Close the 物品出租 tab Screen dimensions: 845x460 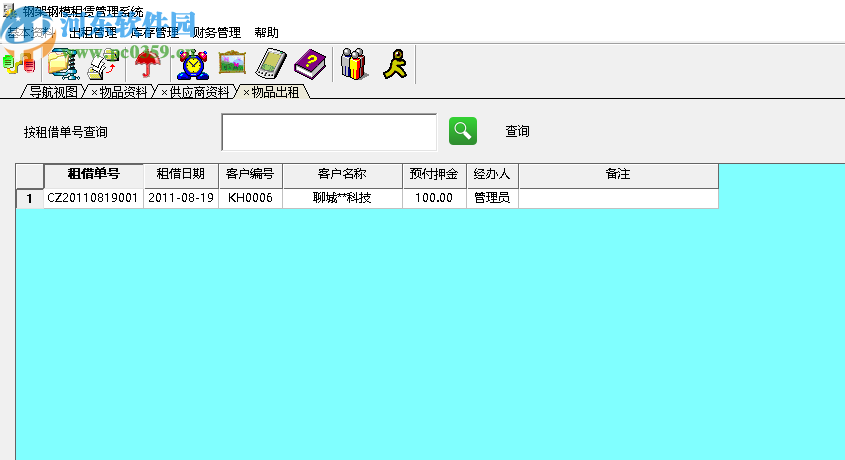tap(246, 93)
